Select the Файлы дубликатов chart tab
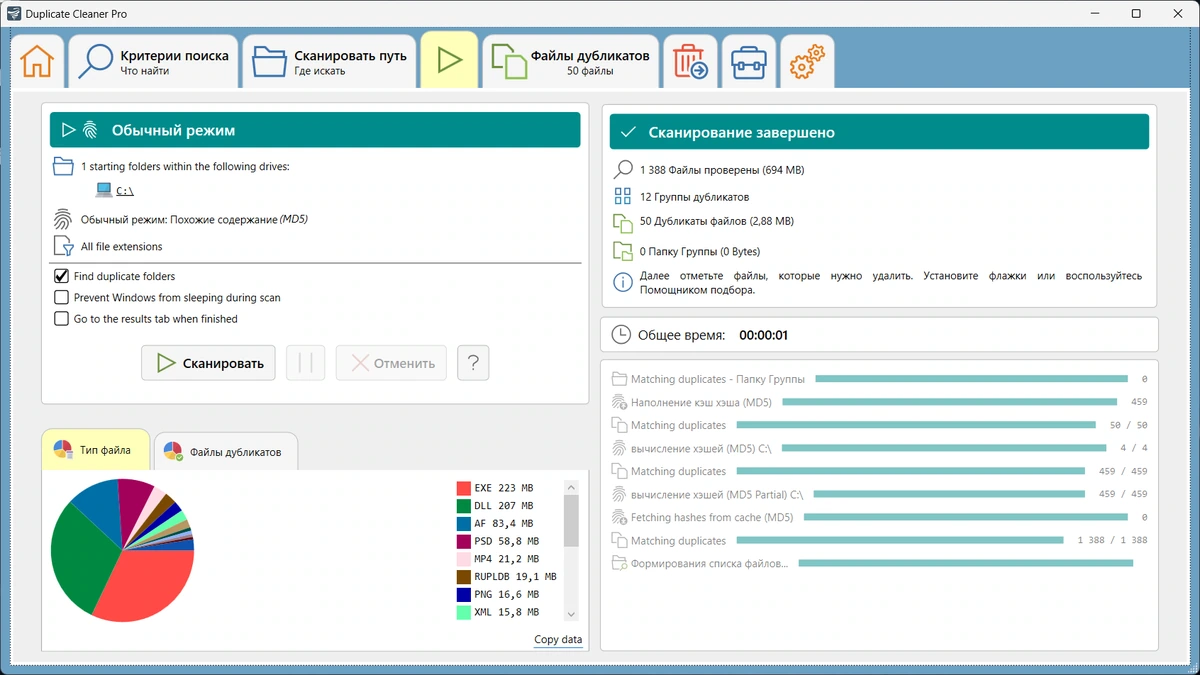 [x=225, y=451]
